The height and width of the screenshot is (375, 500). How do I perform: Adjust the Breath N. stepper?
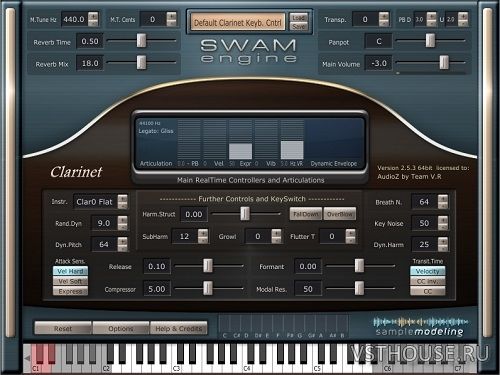(443, 202)
